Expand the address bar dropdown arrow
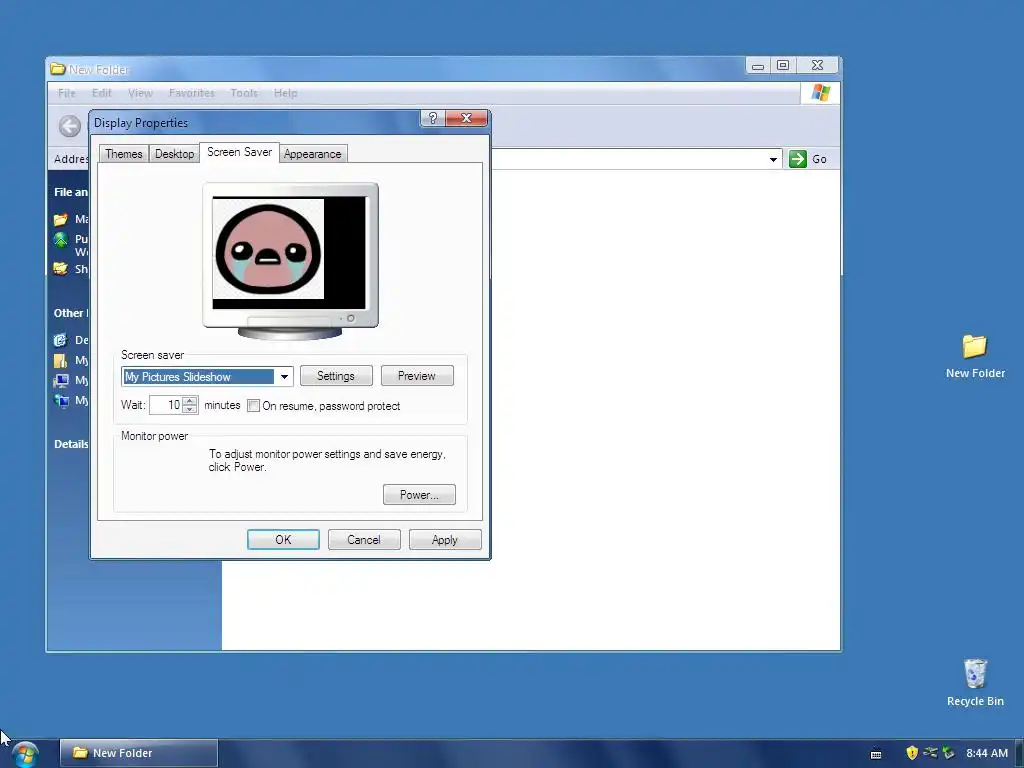The height and width of the screenshot is (768, 1024). tap(773, 159)
